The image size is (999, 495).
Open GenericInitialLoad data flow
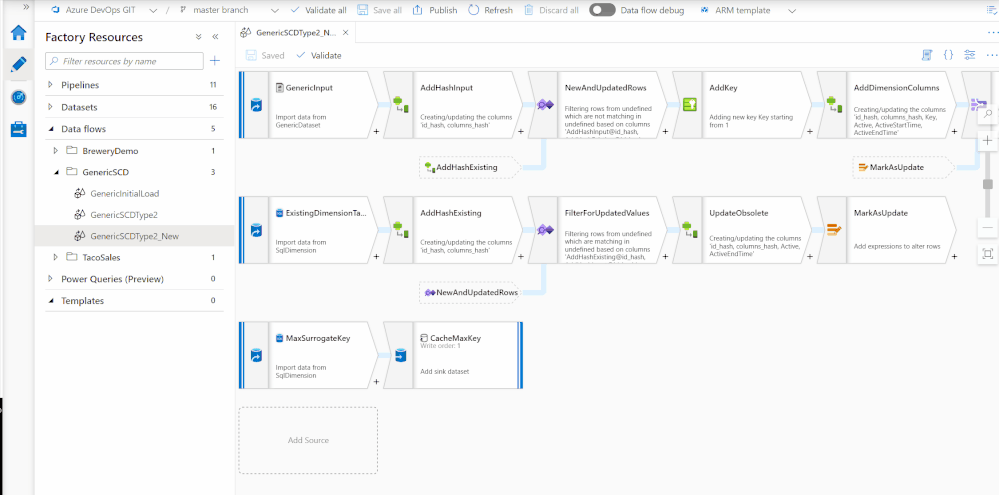click(x=124, y=194)
